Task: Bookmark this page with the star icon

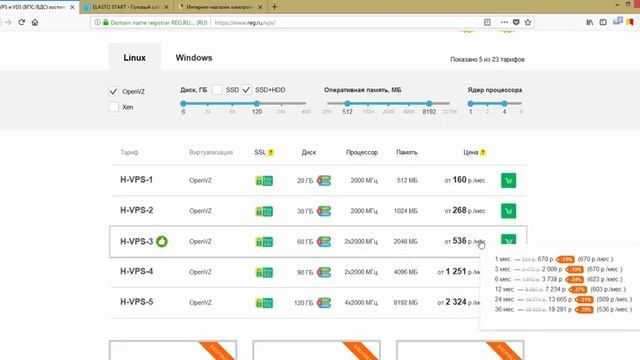Action: 528,22
